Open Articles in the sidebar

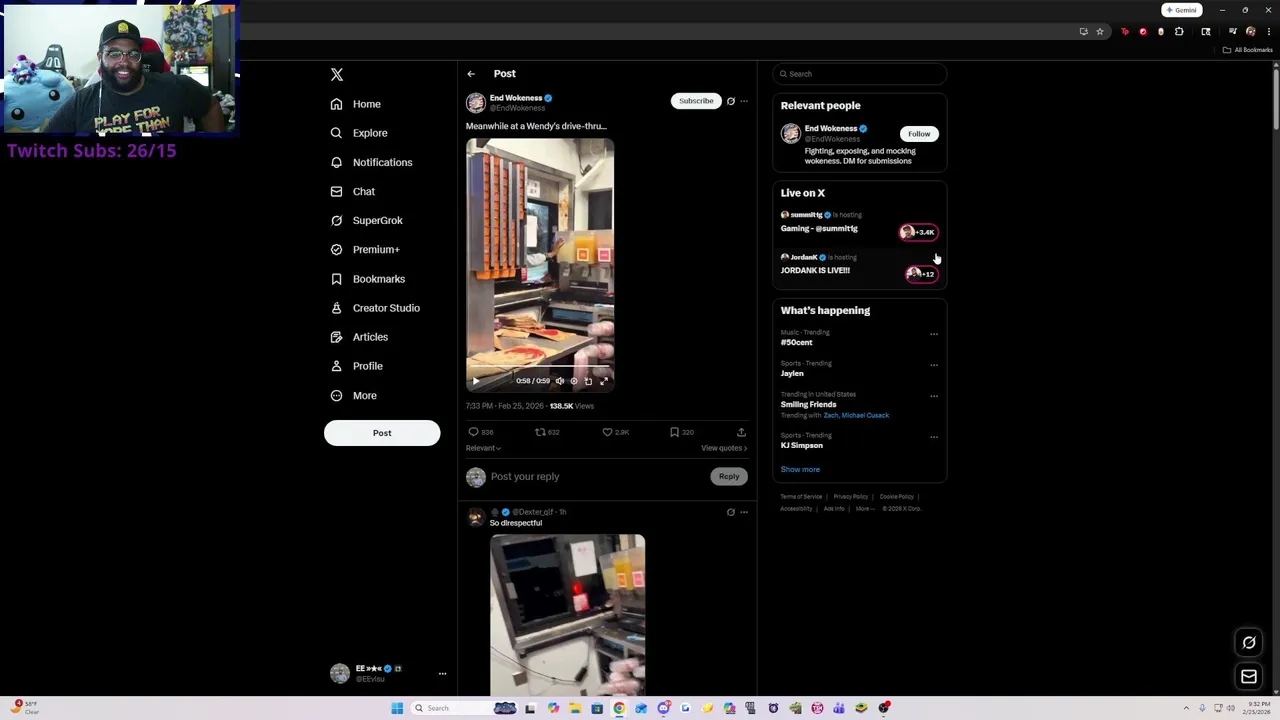(358, 337)
